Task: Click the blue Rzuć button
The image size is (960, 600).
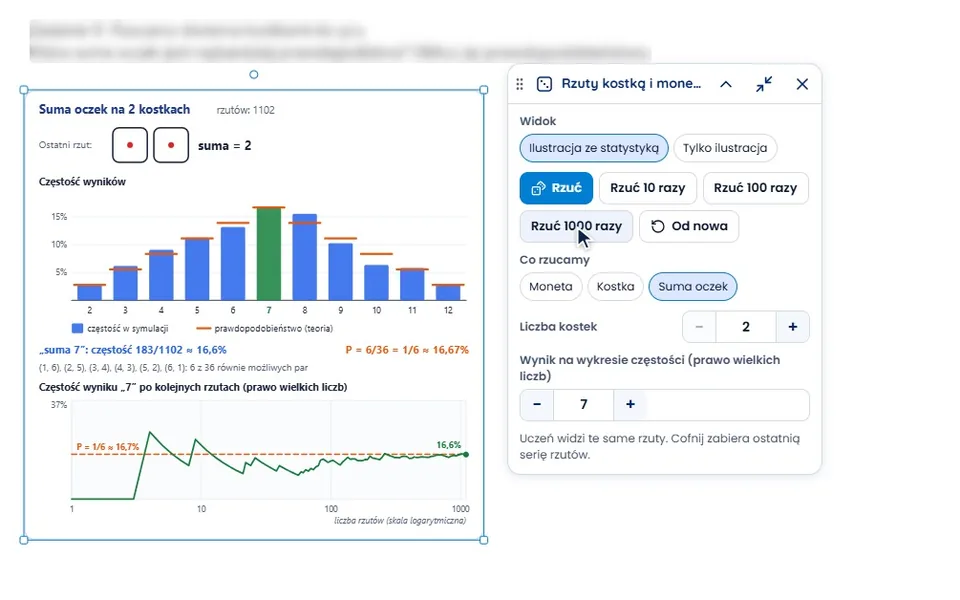Action: (x=556, y=188)
